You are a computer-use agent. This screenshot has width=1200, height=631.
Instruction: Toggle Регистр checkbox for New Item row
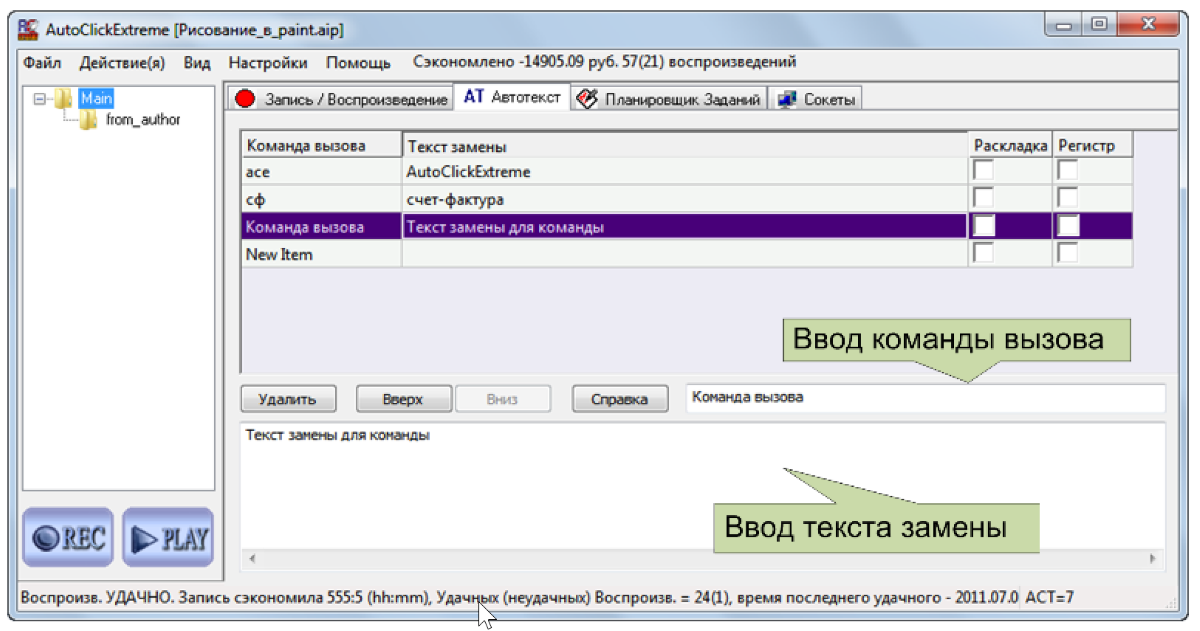click(x=1068, y=254)
